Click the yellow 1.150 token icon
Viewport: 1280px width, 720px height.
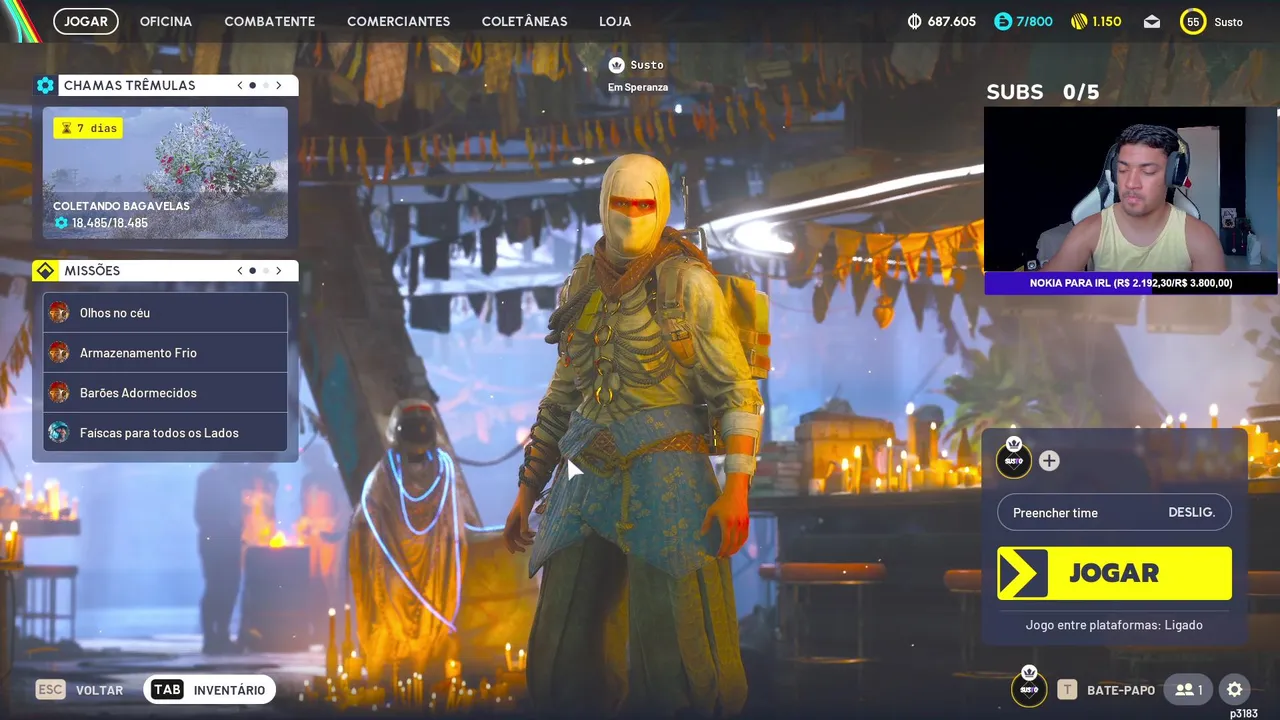click(x=1079, y=21)
